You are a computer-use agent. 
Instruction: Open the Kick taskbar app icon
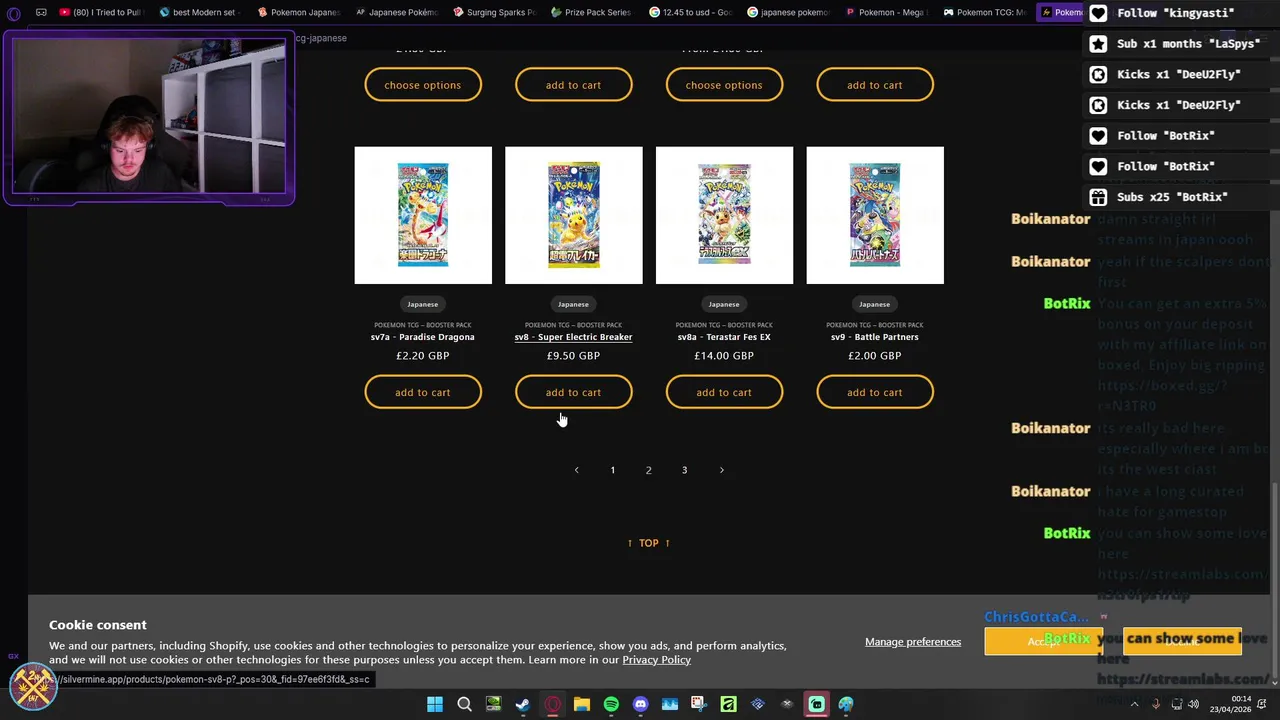click(817, 704)
